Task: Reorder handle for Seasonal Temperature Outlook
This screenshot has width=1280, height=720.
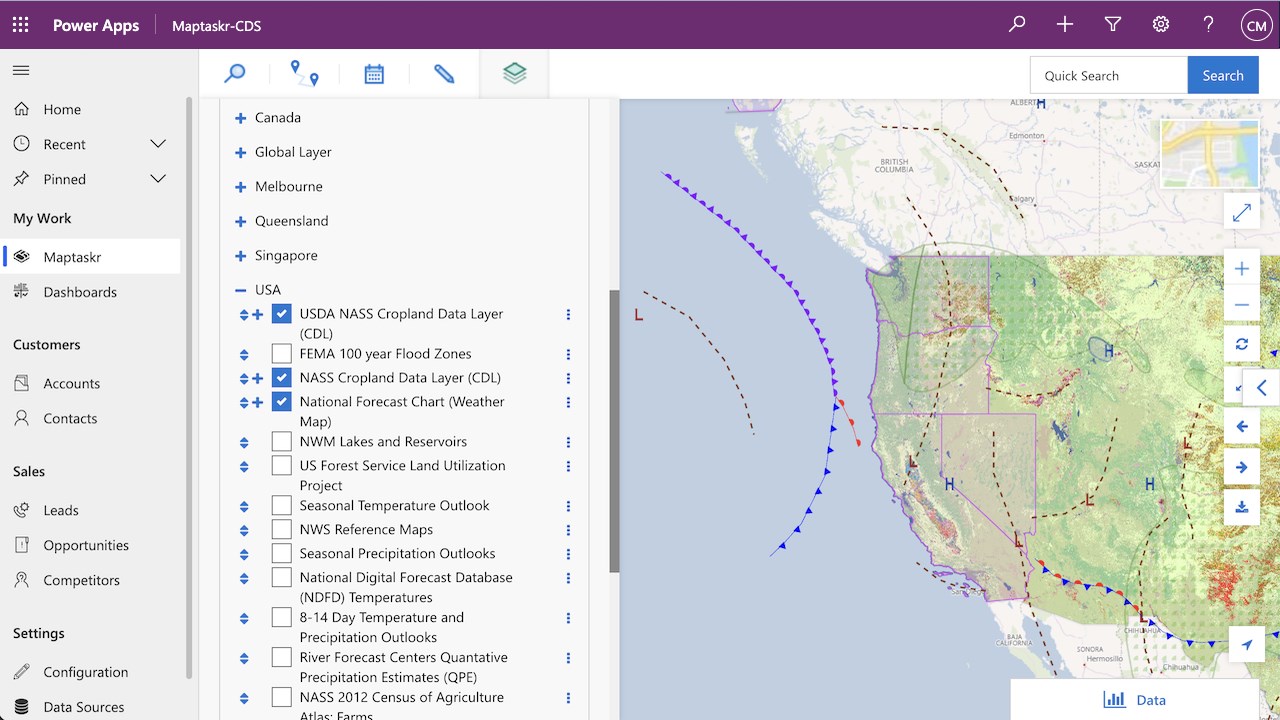Action: click(244, 506)
